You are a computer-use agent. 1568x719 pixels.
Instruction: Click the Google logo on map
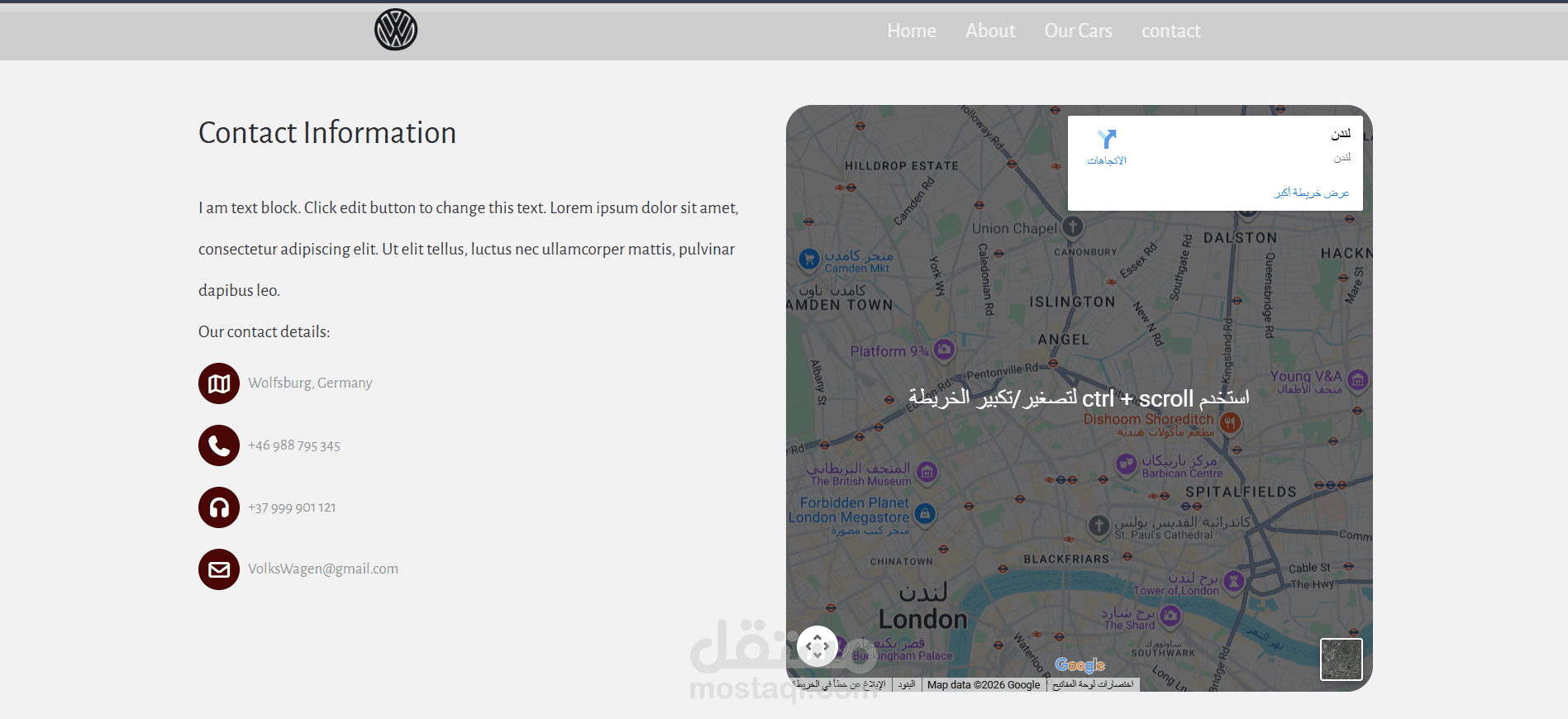pyautogui.click(x=1079, y=665)
